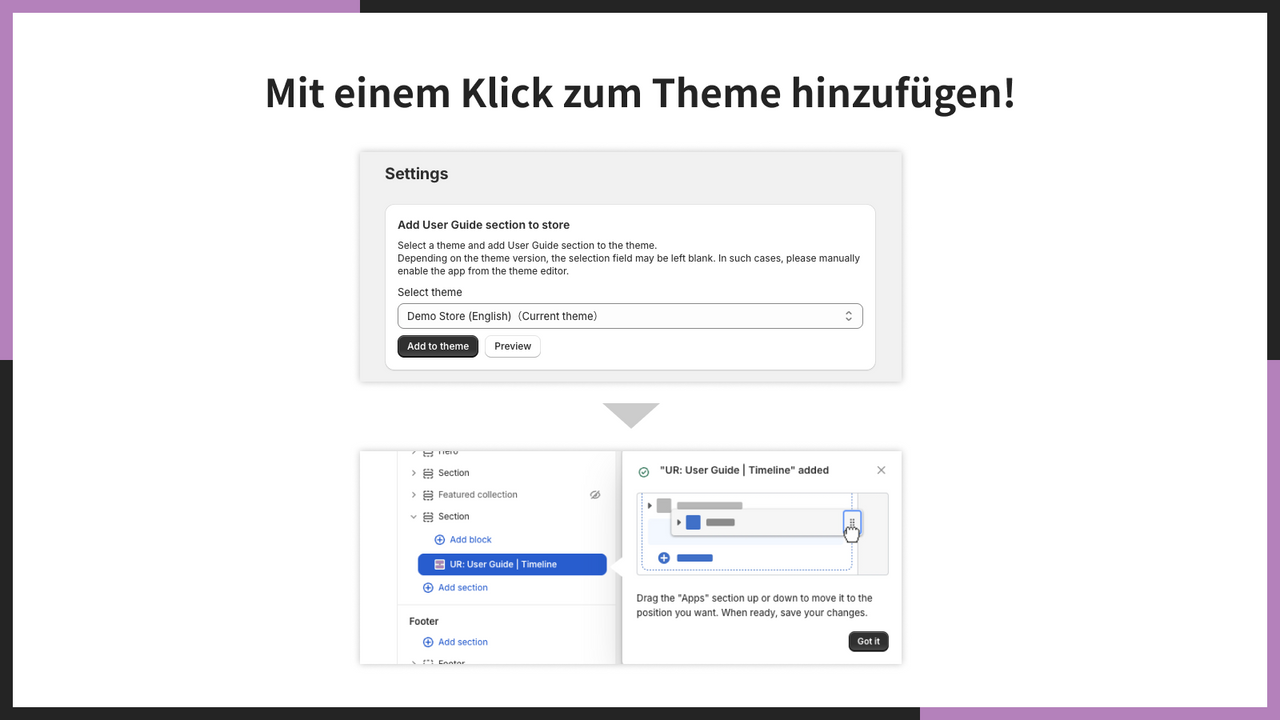Viewport: 1280px width, 720px height.
Task: Select the Featured collection row label
Action: pyautogui.click(x=478, y=495)
